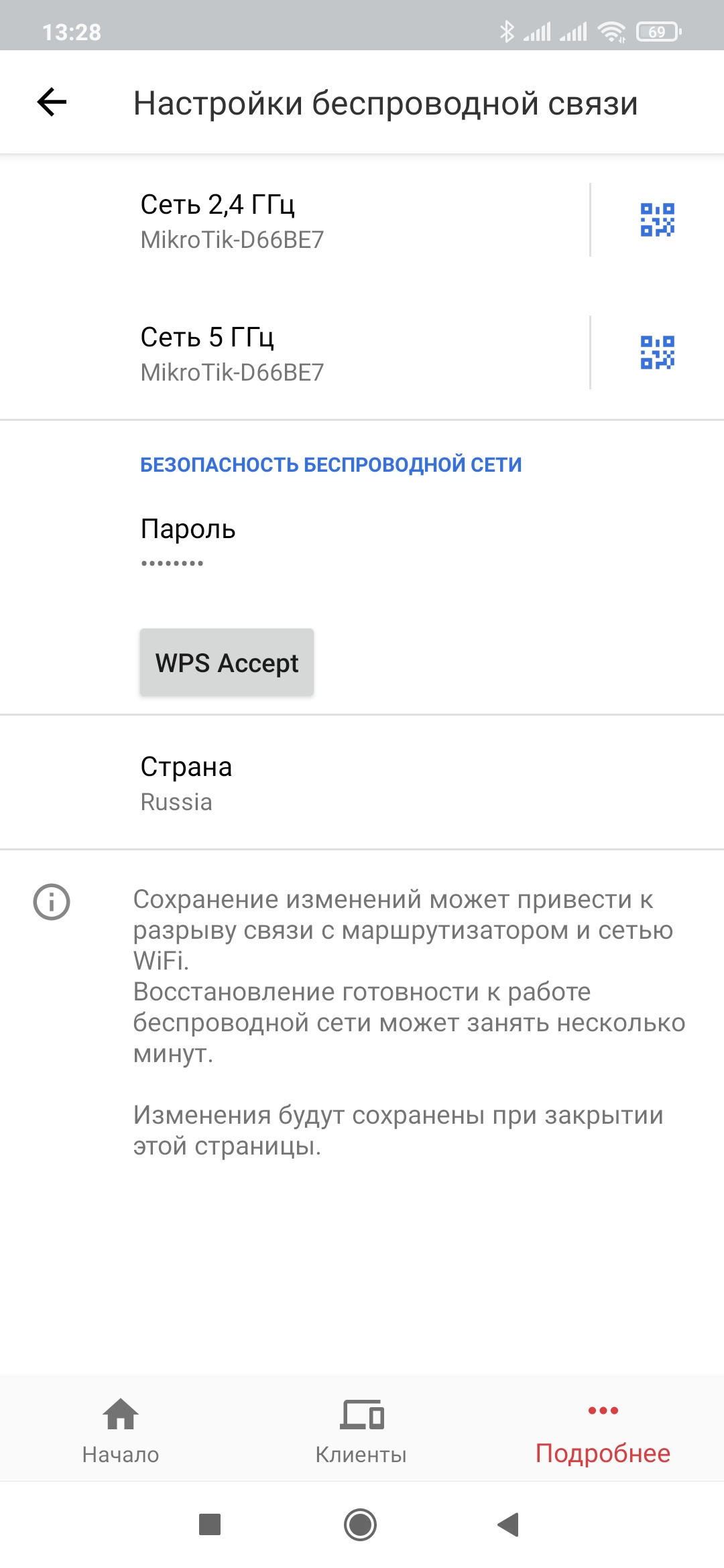Tap Android back navigation triangle
The width and height of the screenshot is (724, 1568).
click(509, 1524)
